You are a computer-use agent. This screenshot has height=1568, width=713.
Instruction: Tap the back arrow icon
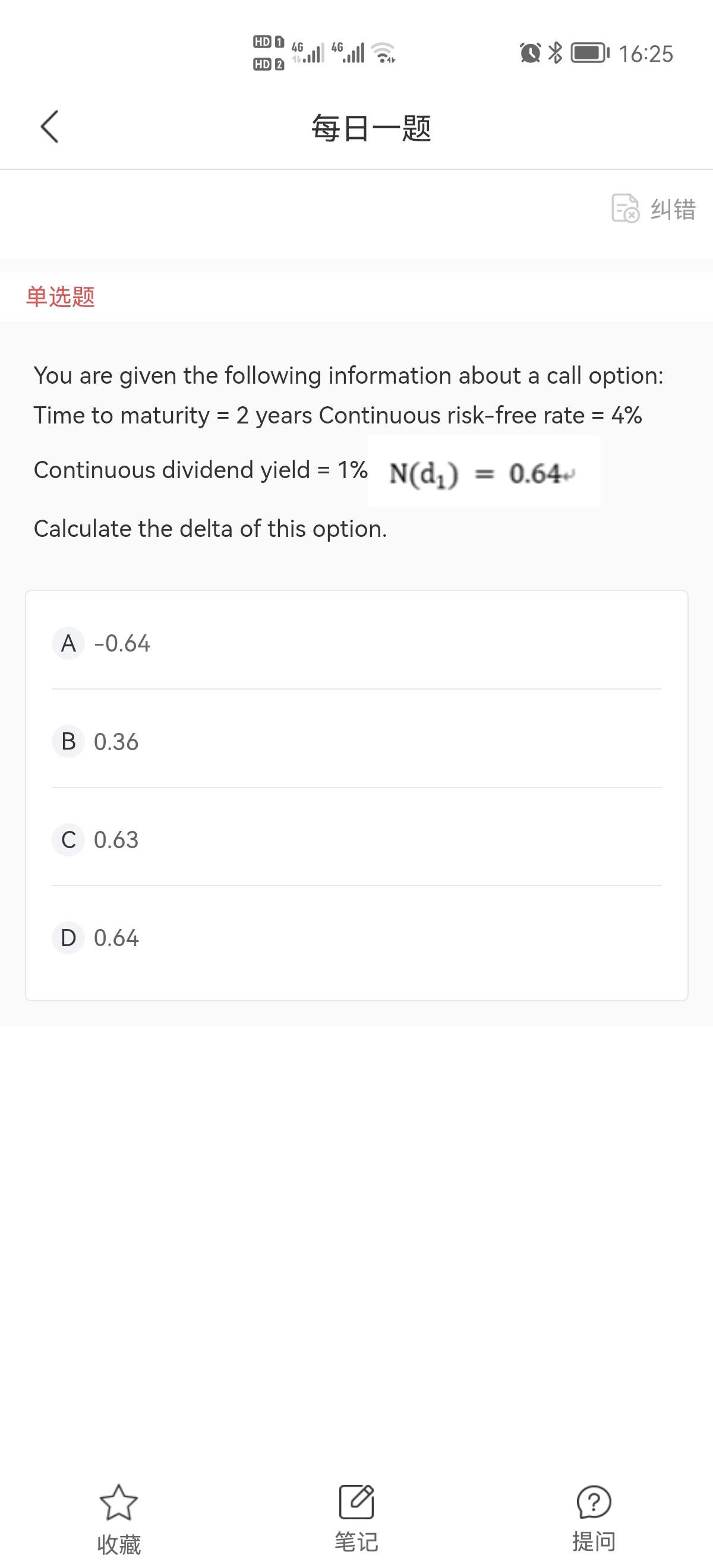tap(49, 127)
